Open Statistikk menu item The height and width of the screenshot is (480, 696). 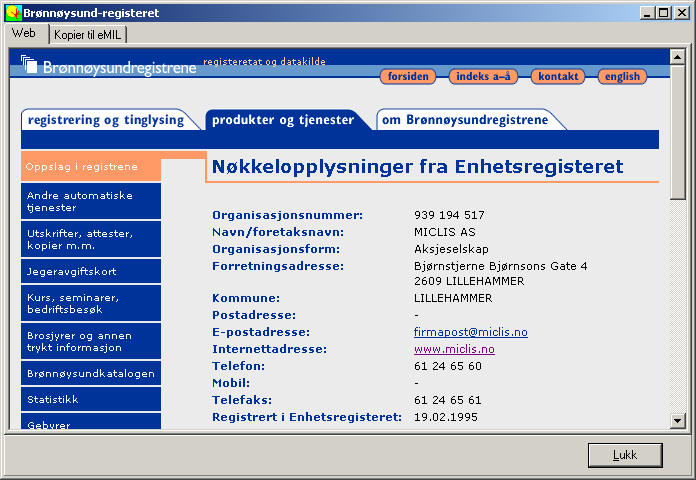(91, 399)
